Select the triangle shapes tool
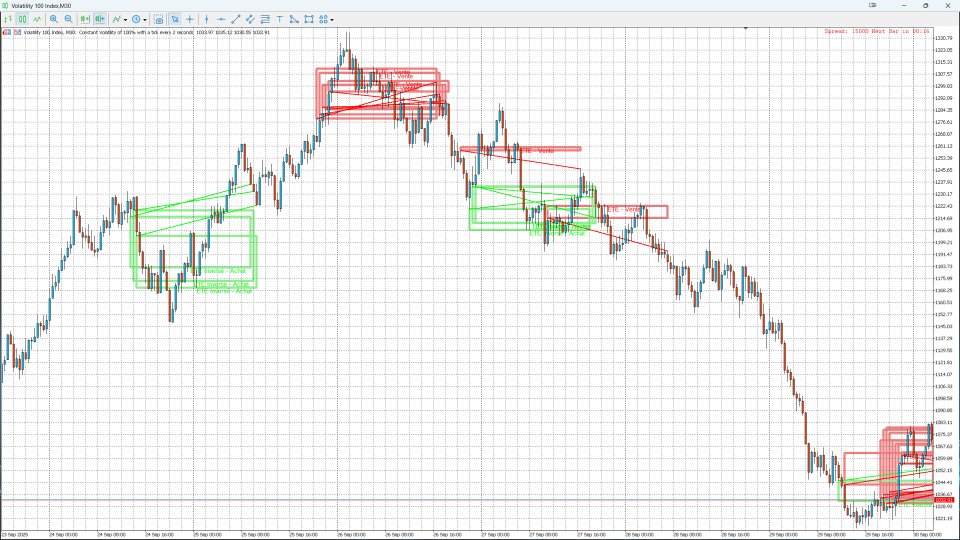The height and width of the screenshot is (540, 960). [294, 19]
